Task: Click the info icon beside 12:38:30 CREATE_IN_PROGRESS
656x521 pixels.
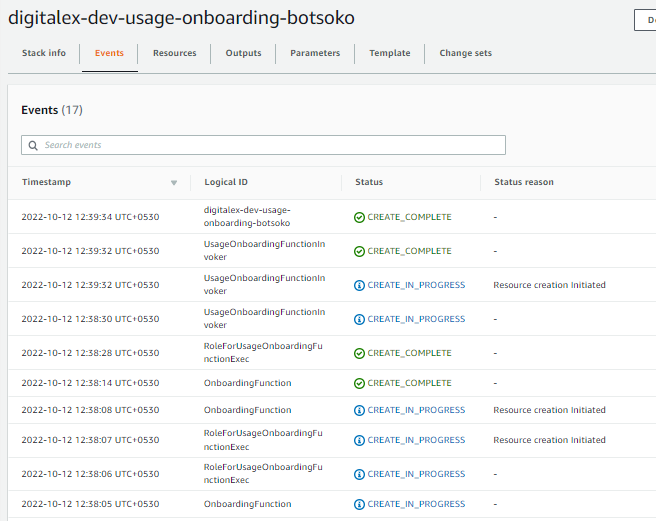Action: click(359, 319)
